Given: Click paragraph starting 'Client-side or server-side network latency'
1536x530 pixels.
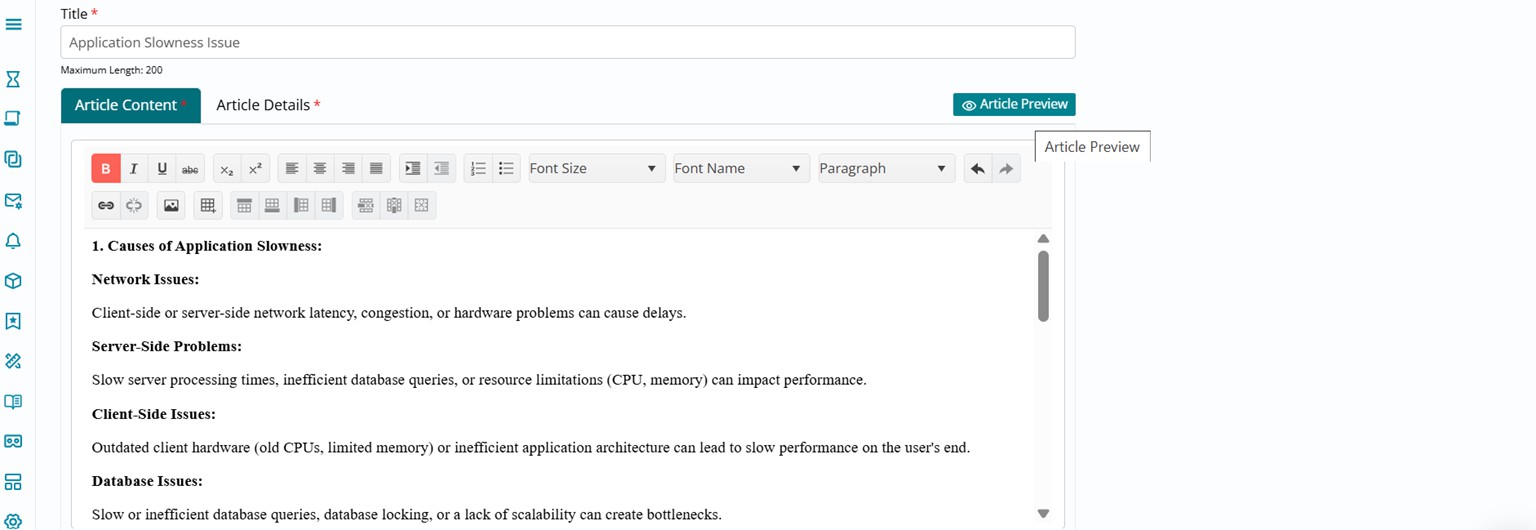Looking at the screenshot, I should [389, 313].
